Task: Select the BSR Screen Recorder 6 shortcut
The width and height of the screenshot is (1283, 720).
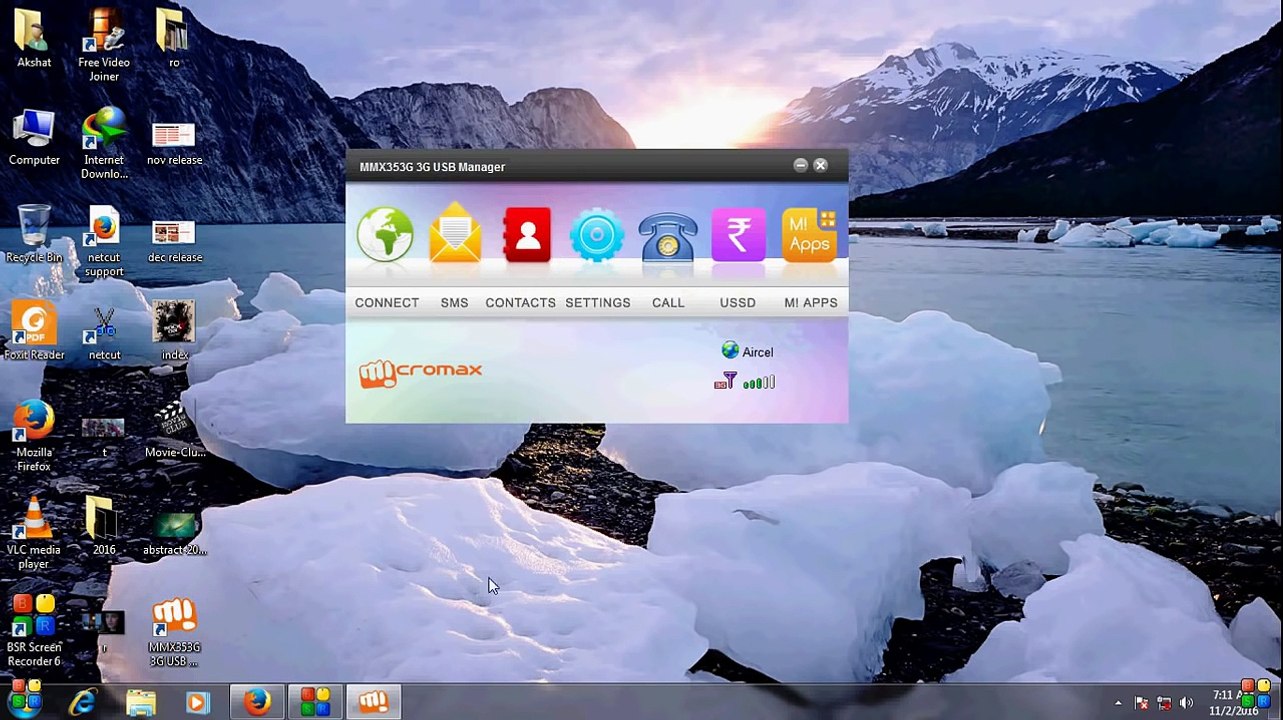Action: (x=34, y=631)
